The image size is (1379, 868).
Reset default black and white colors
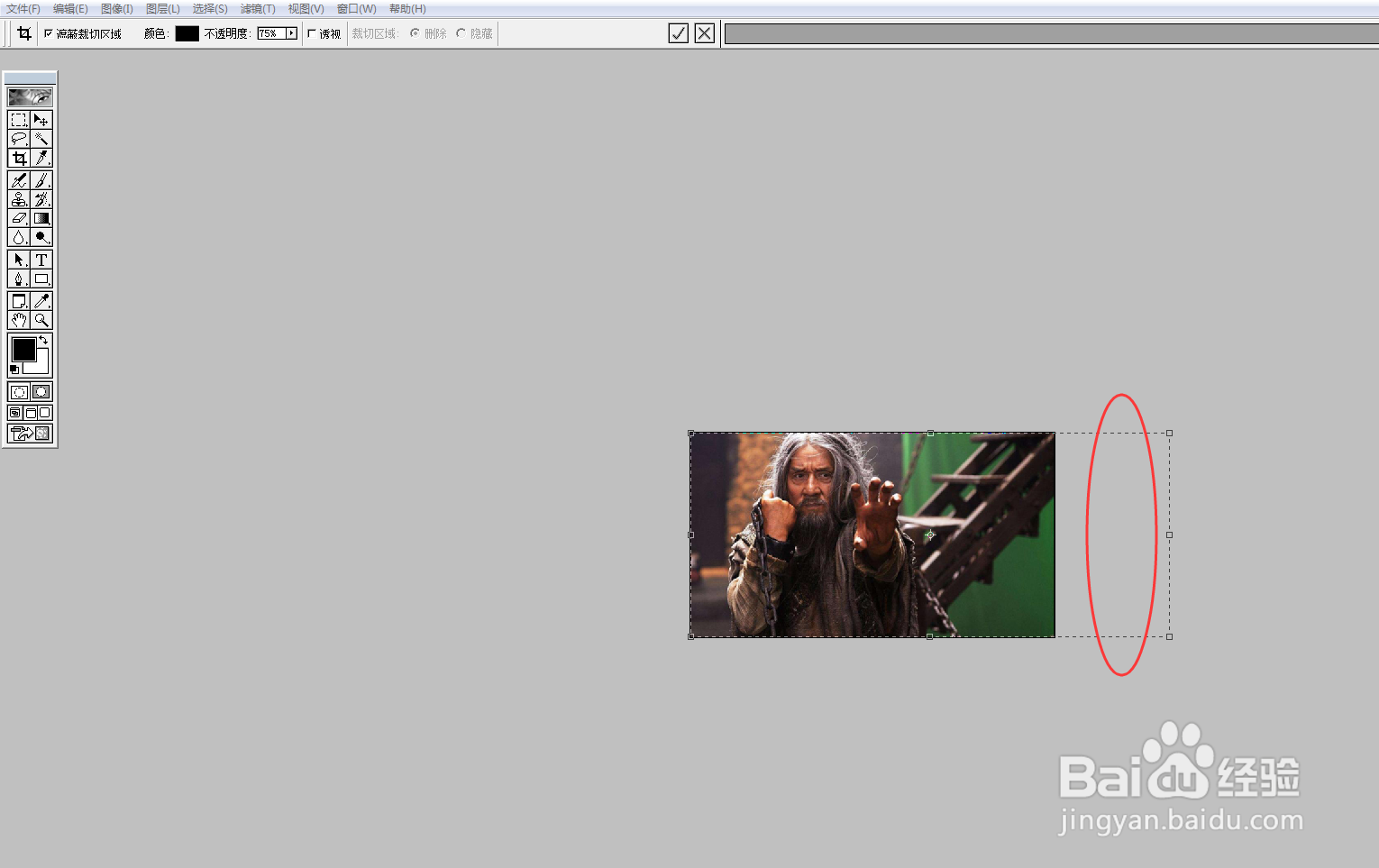(14, 370)
